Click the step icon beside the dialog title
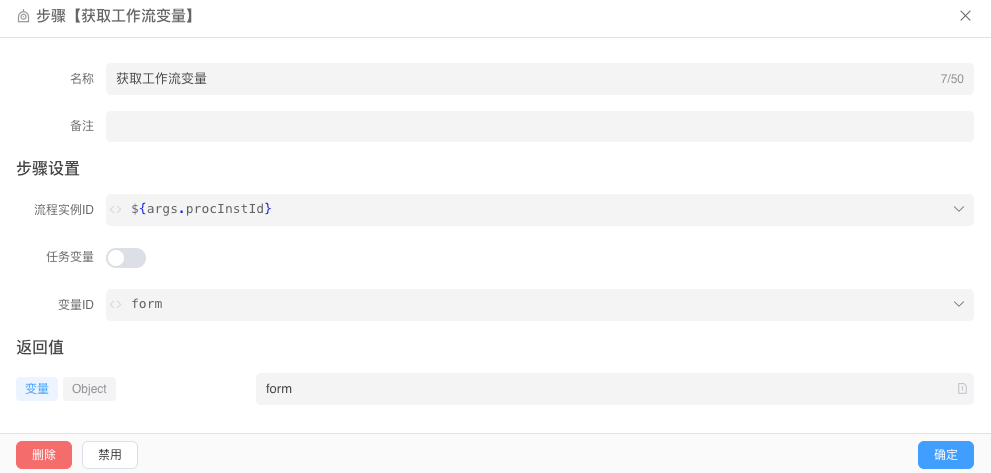Screen dimensions: 991x473 [23, 16]
